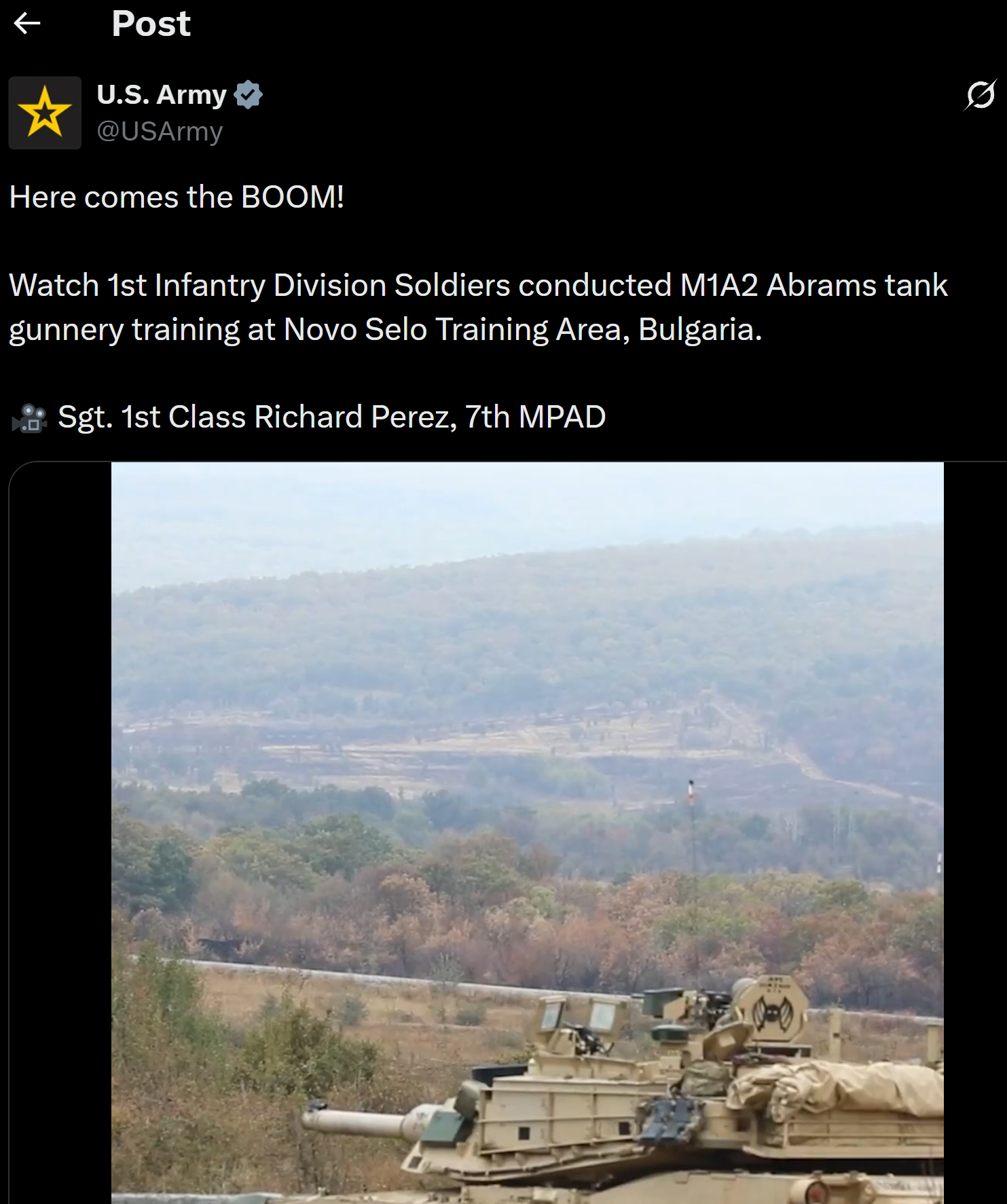The height and width of the screenshot is (1204, 1007).
Task: Click the 'M1A2 Abrams tank' text in the post
Action: click(813, 285)
